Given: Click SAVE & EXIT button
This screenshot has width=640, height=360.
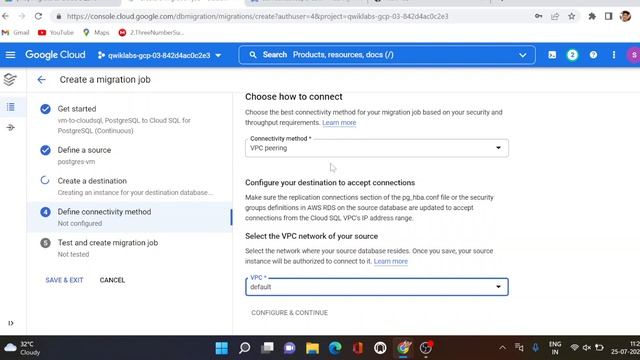Looking at the screenshot, I should coord(64,280).
